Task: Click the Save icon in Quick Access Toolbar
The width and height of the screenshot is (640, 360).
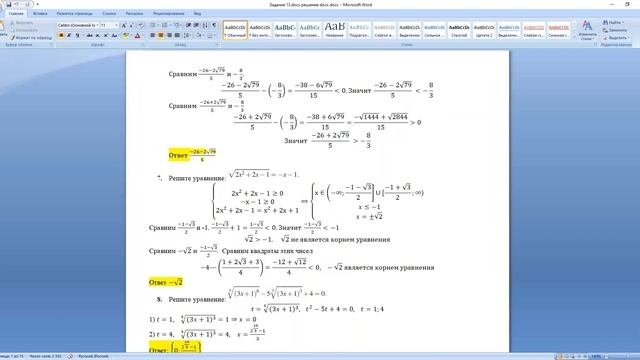Action: click(x=9, y=4)
